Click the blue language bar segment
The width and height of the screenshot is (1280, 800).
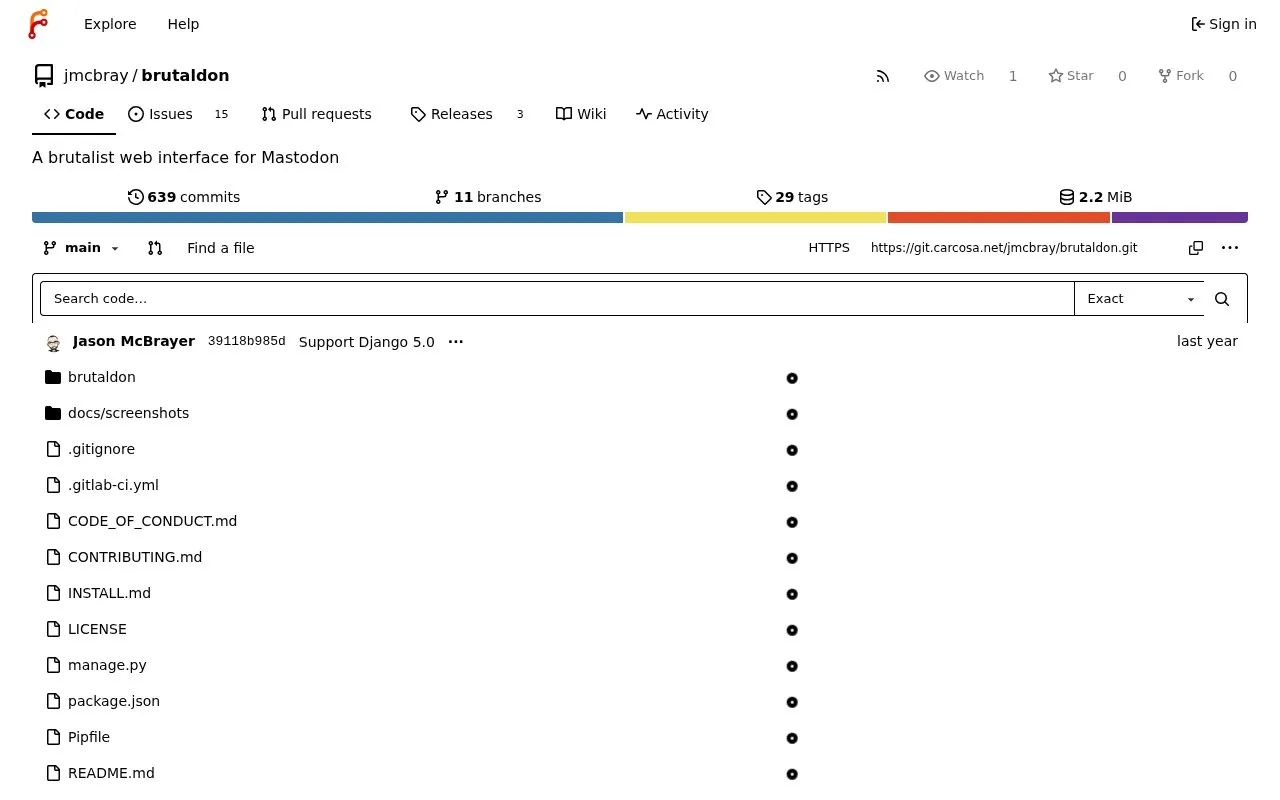327,217
